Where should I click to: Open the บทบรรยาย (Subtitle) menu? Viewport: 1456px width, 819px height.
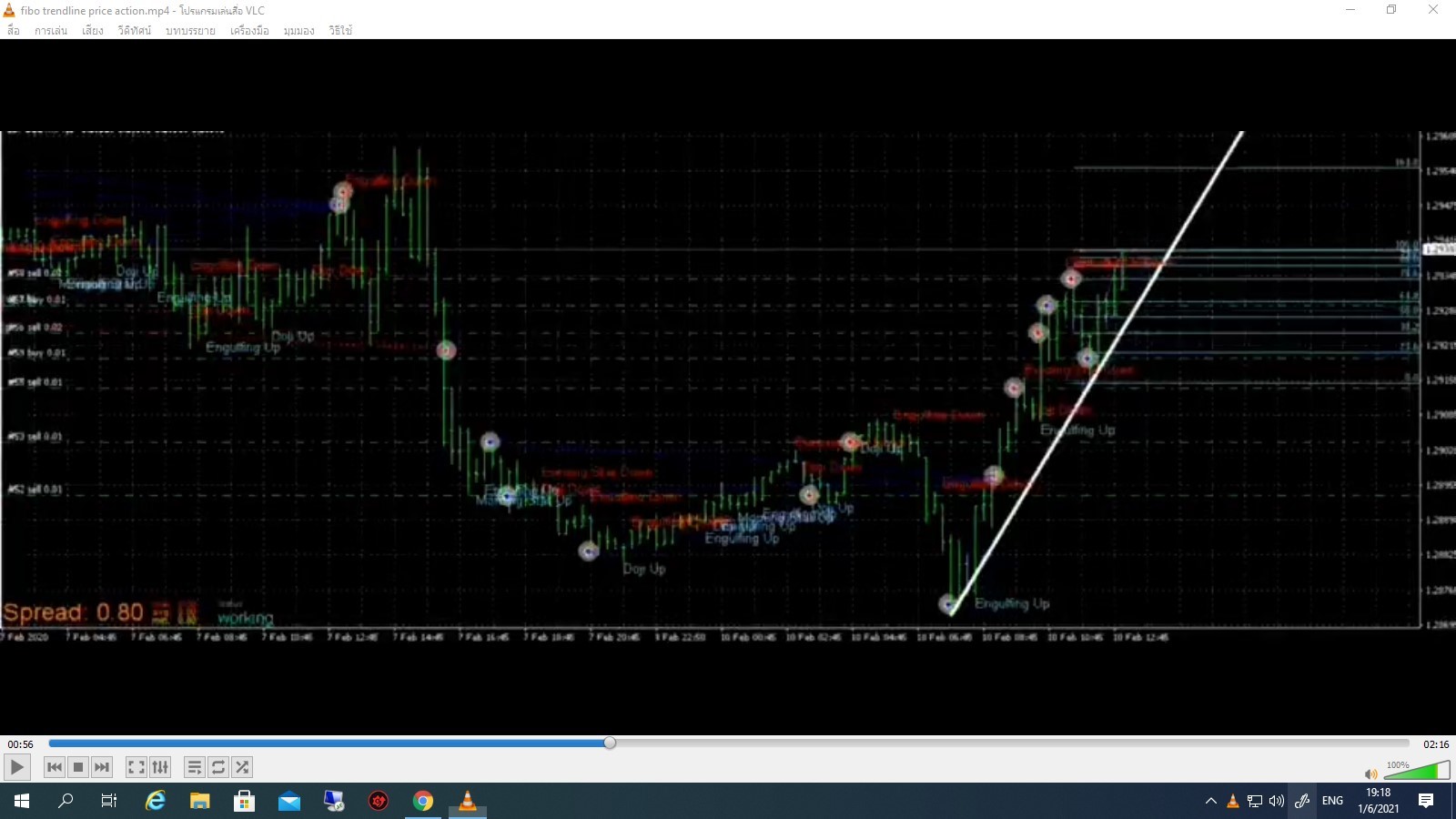click(190, 30)
